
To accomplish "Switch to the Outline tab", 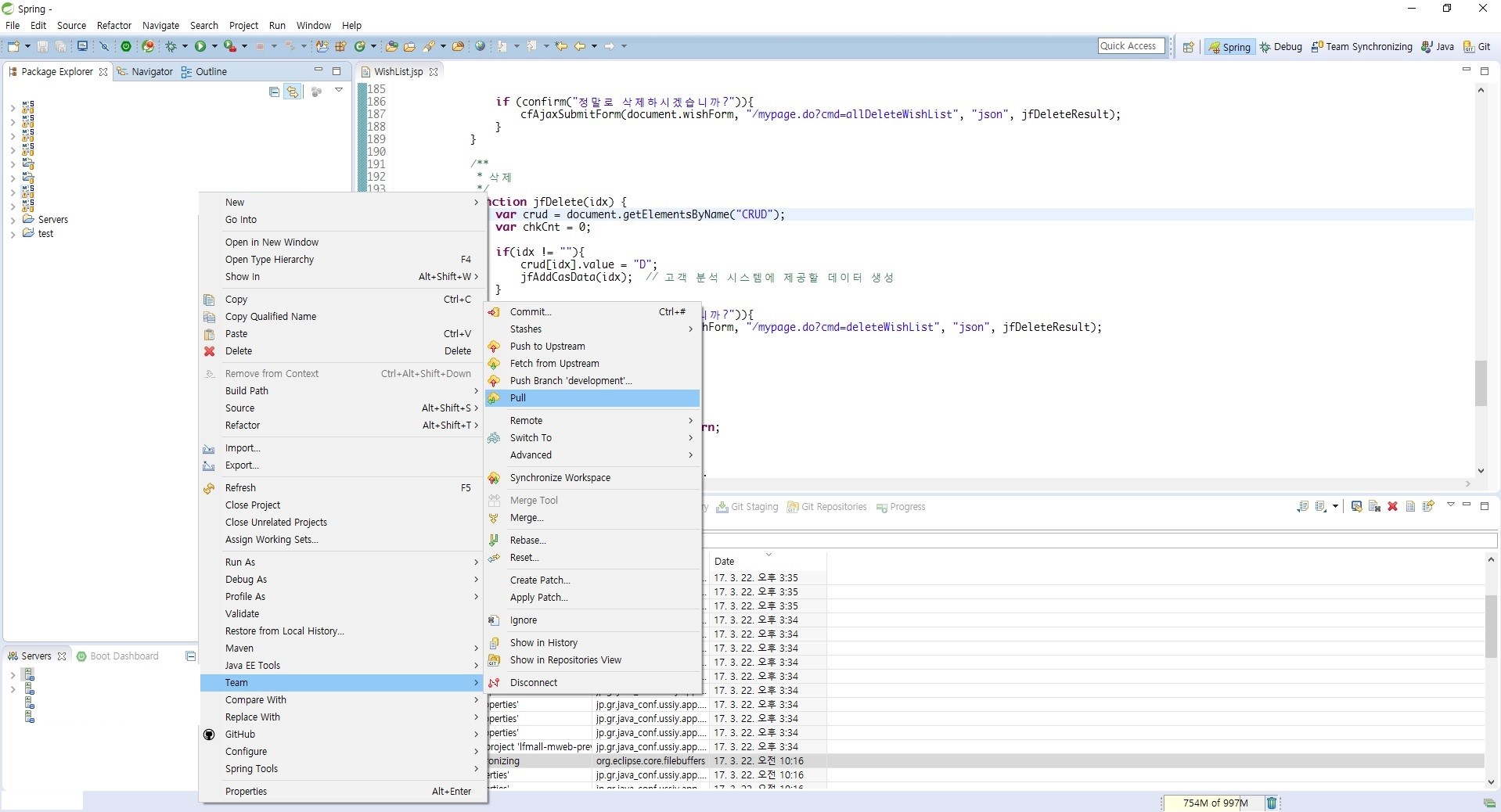I will (x=203, y=71).
